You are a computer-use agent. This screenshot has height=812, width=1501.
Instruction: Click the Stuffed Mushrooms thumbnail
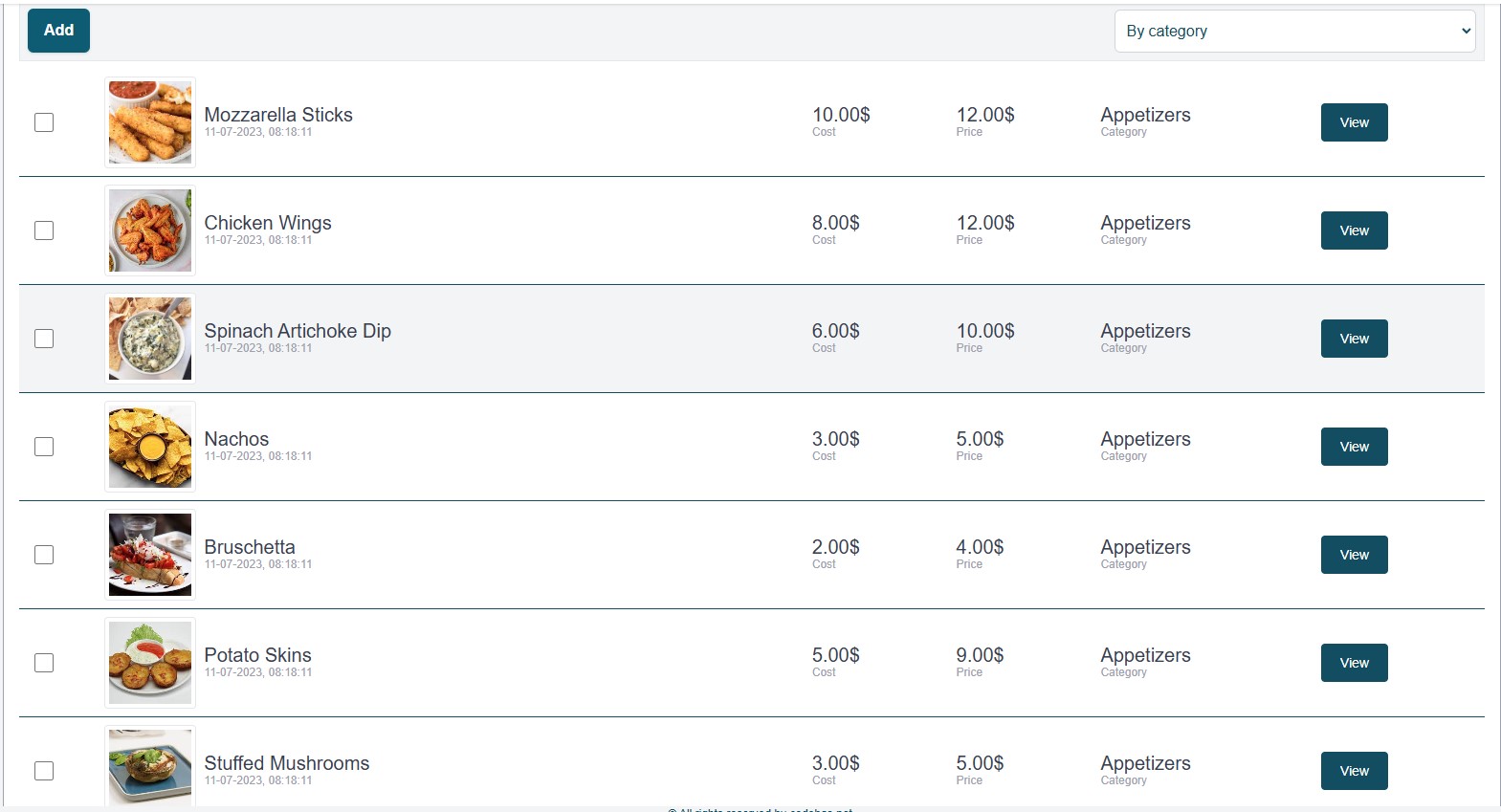tap(150, 767)
